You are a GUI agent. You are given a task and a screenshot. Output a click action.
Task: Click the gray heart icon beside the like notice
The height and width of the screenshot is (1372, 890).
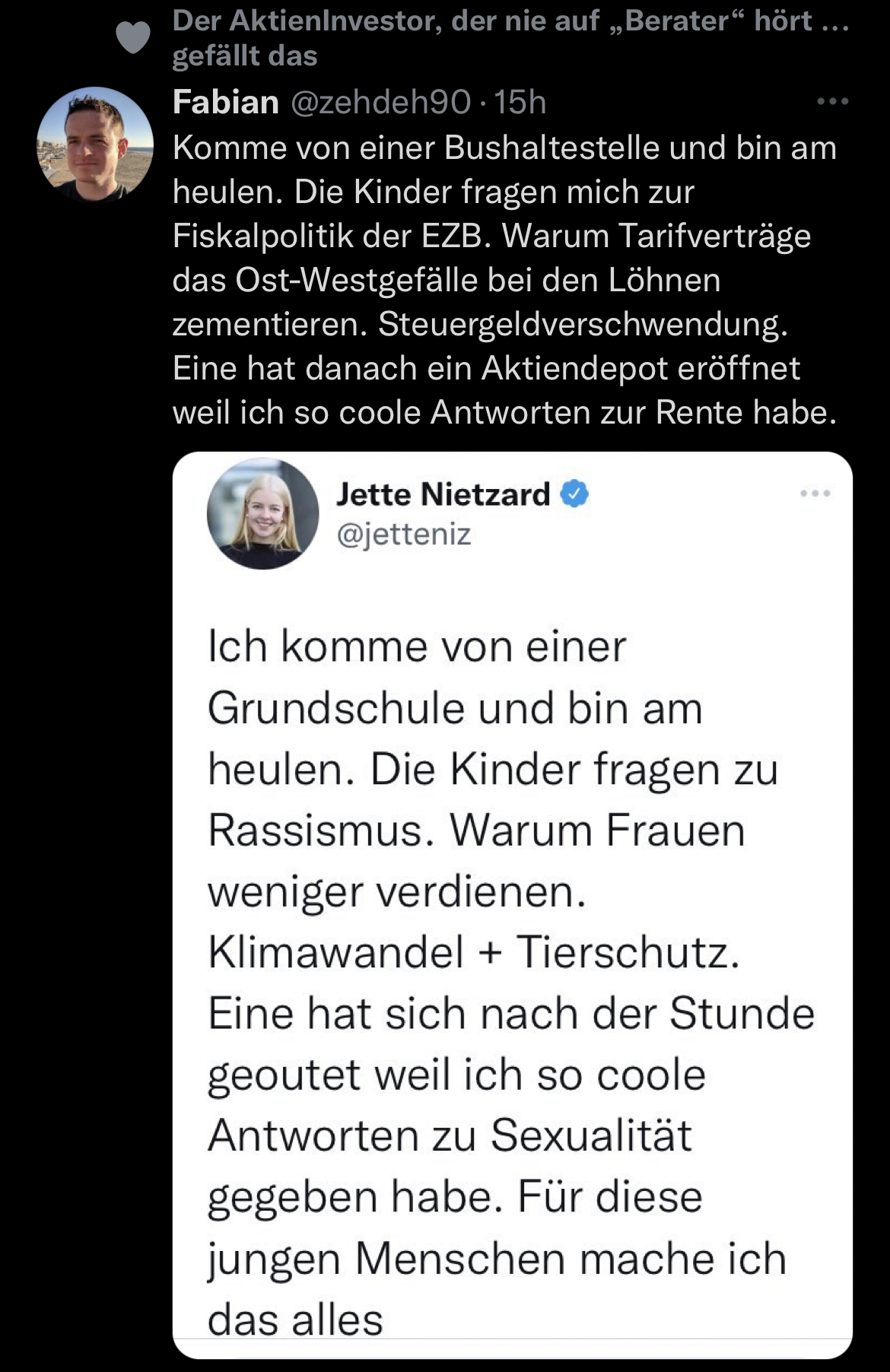pyautogui.click(x=133, y=37)
